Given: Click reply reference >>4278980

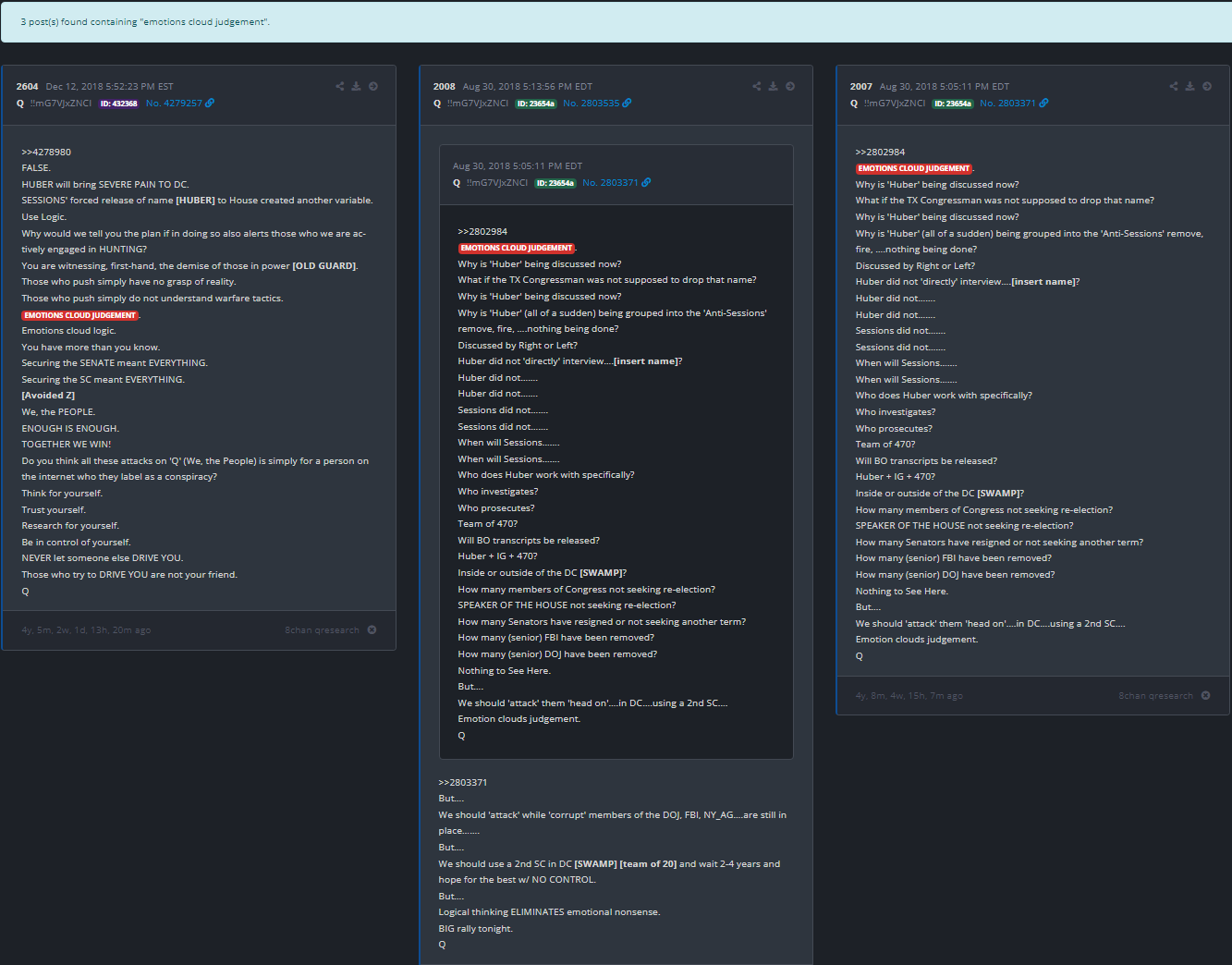Looking at the screenshot, I should 46,152.
